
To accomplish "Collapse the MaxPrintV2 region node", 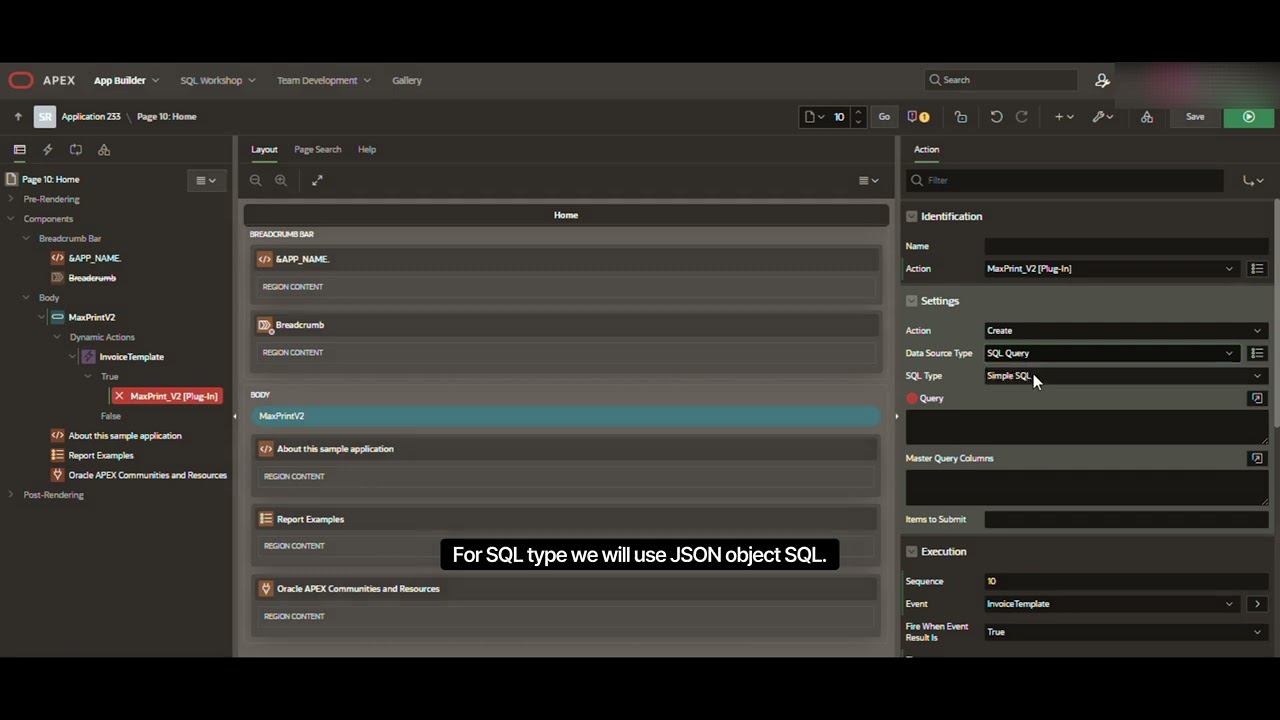I will click(42, 317).
